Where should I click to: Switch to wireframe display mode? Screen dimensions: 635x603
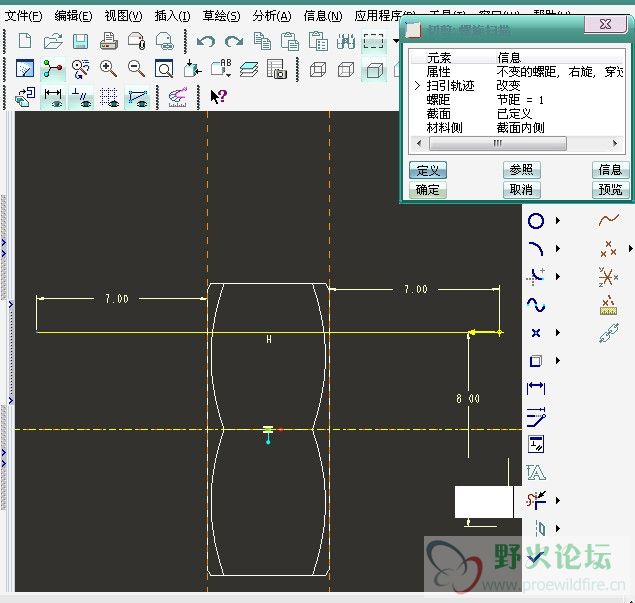point(318,69)
